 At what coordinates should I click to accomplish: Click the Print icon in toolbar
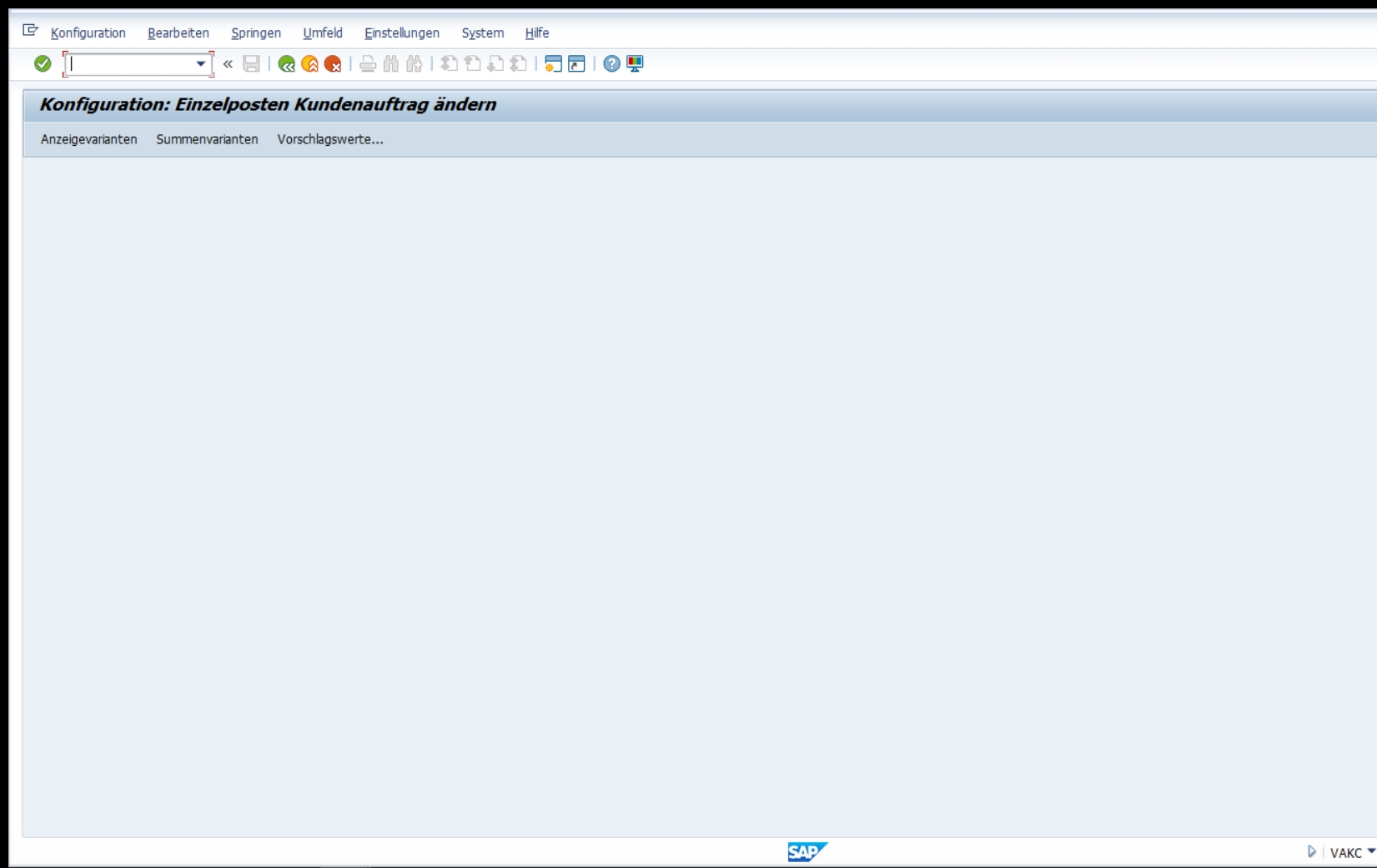click(x=367, y=64)
